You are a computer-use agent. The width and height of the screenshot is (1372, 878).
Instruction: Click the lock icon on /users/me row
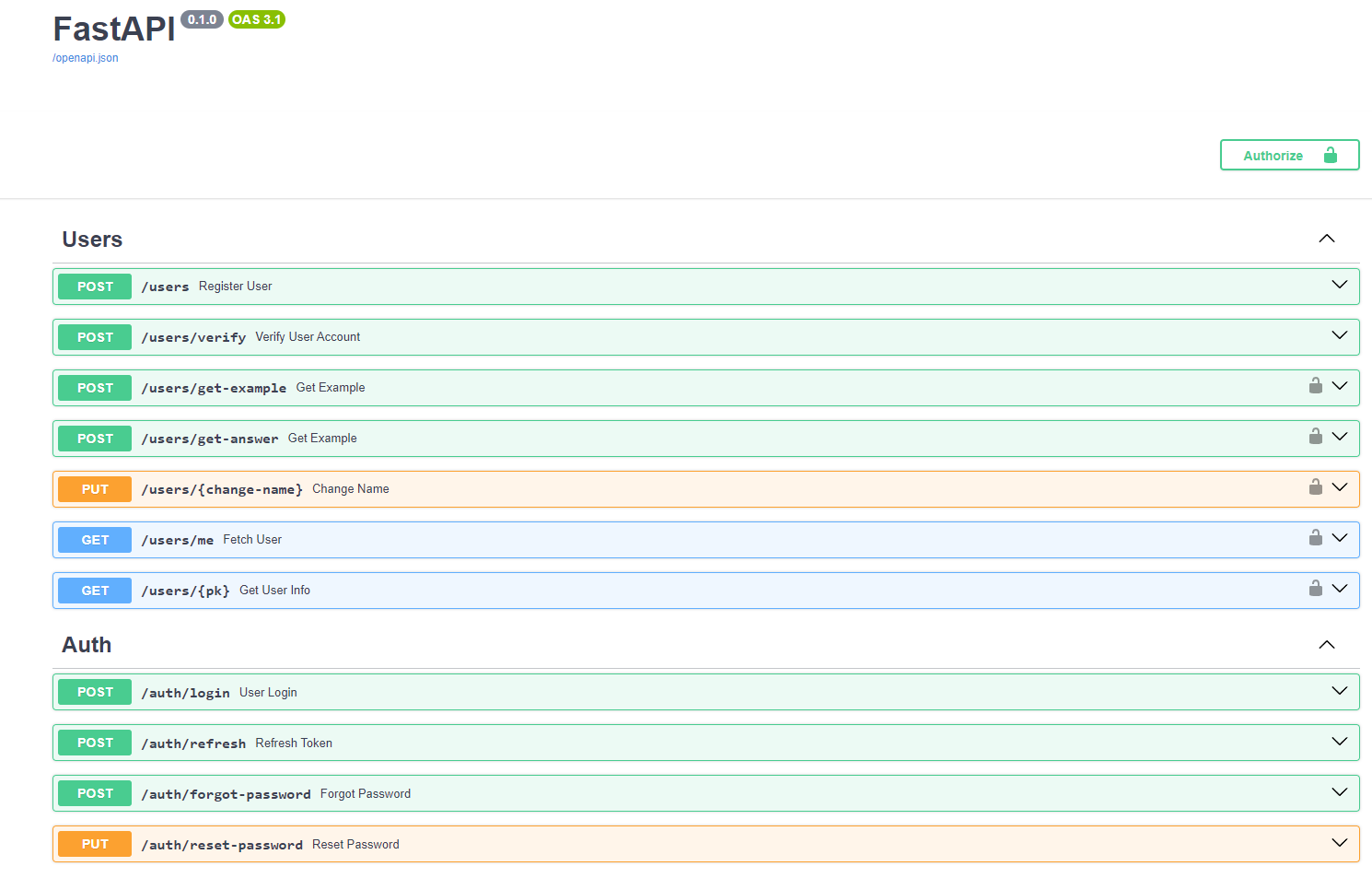(1316, 538)
